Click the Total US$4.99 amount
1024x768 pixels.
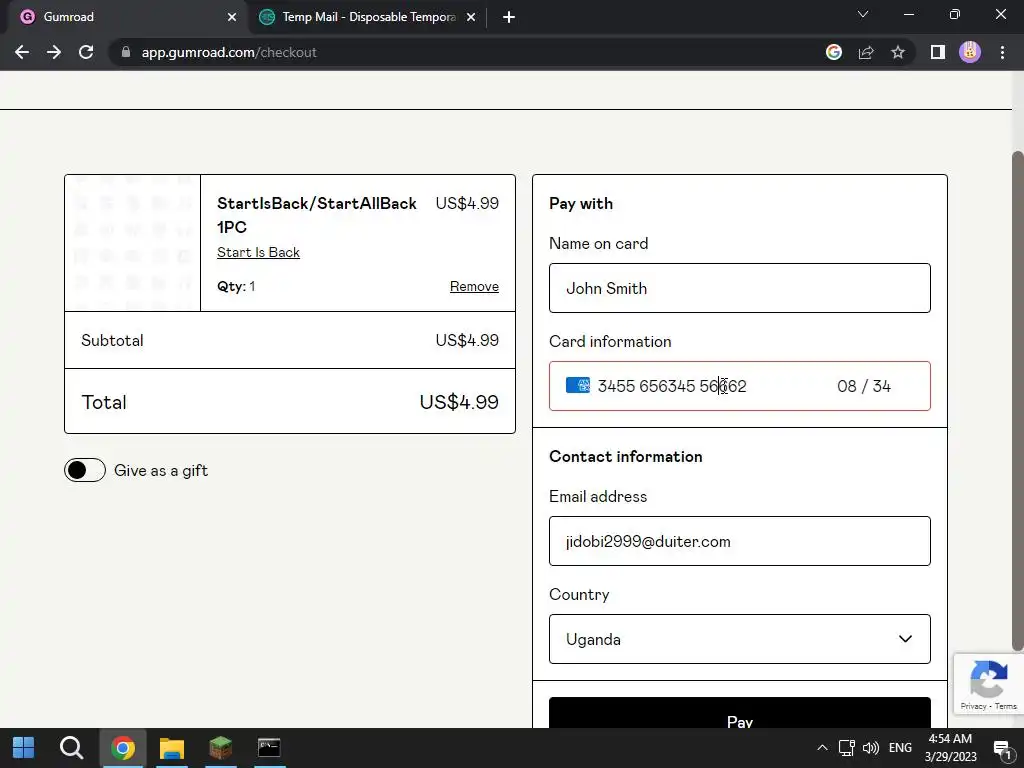pos(459,402)
